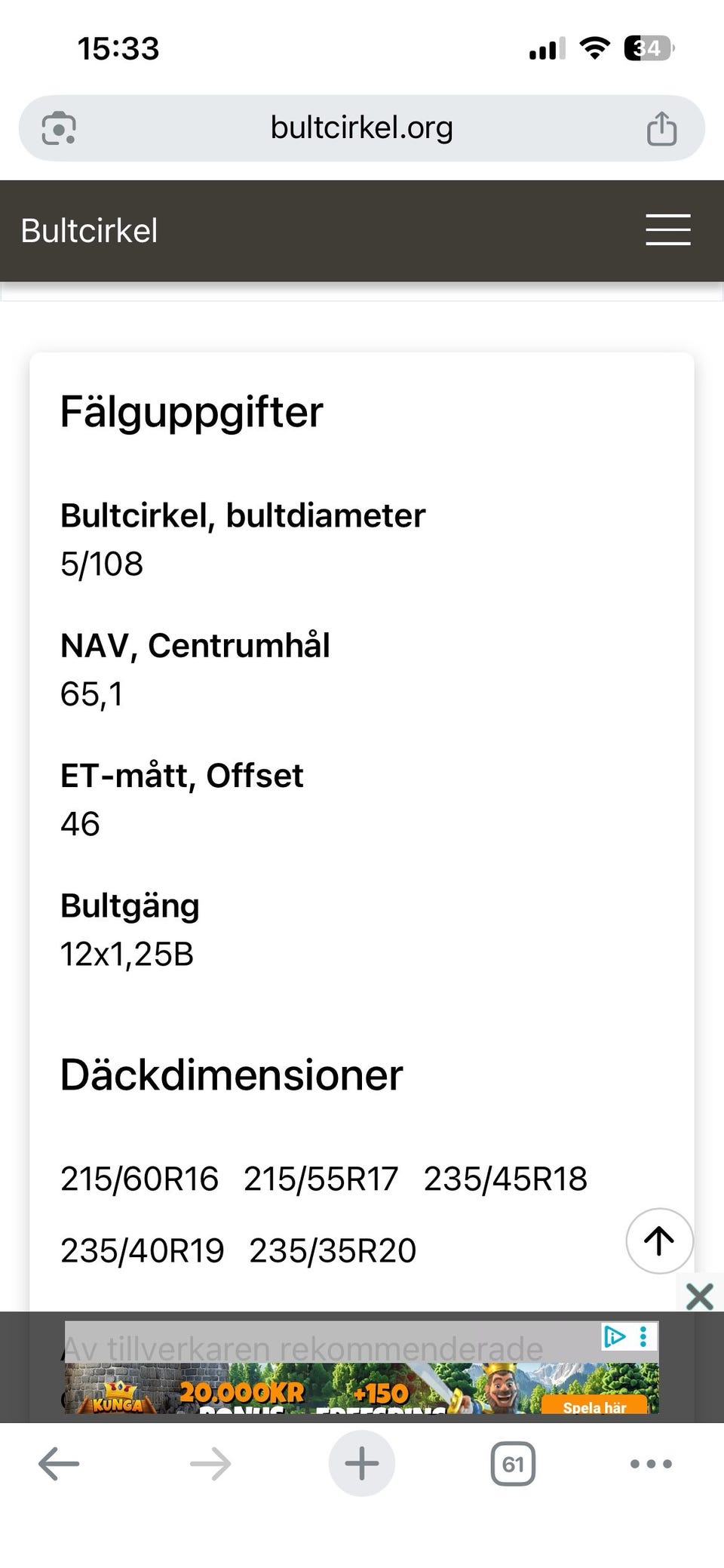Screen dimensions: 724x1568
Task: Open the browser more options menu
Action: (651, 1465)
